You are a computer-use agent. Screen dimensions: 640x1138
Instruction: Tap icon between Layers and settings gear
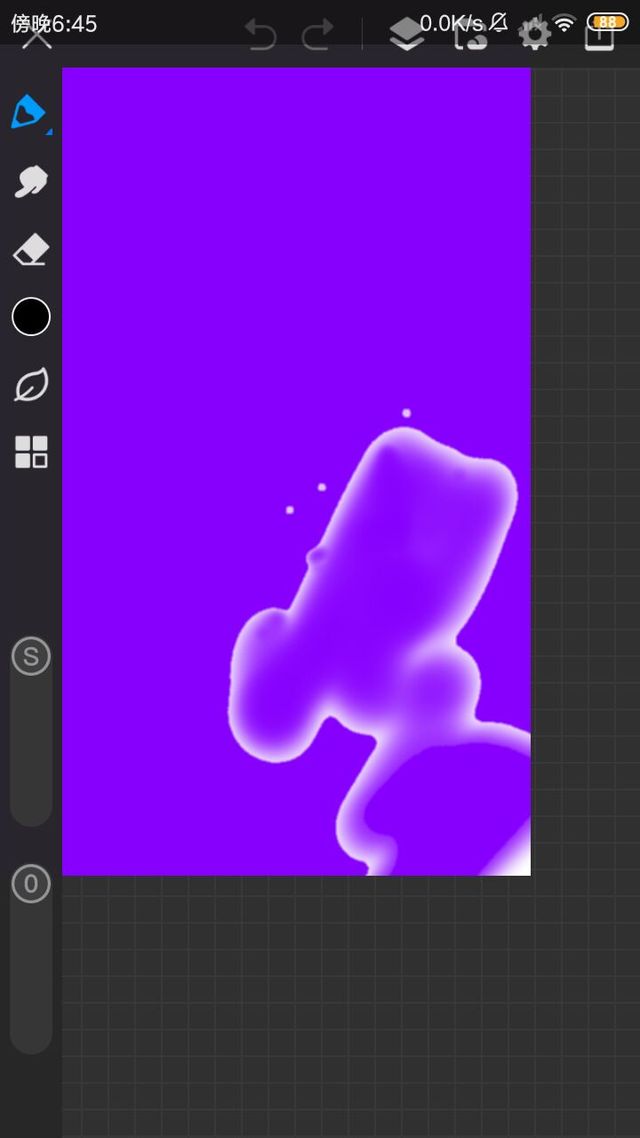tap(470, 37)
